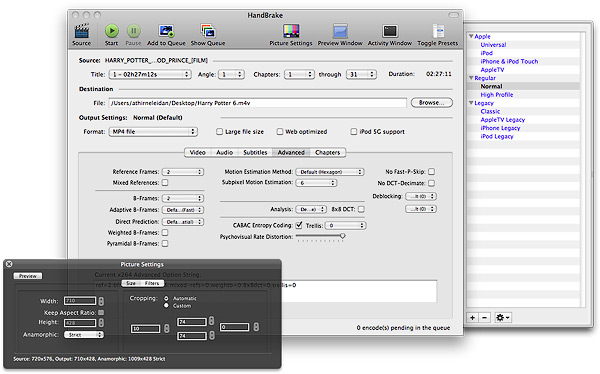Viewport: 600px width, 374px height.
Task: Click the Width stepper in Picture Settings
Action: click(x=101, y=301)
